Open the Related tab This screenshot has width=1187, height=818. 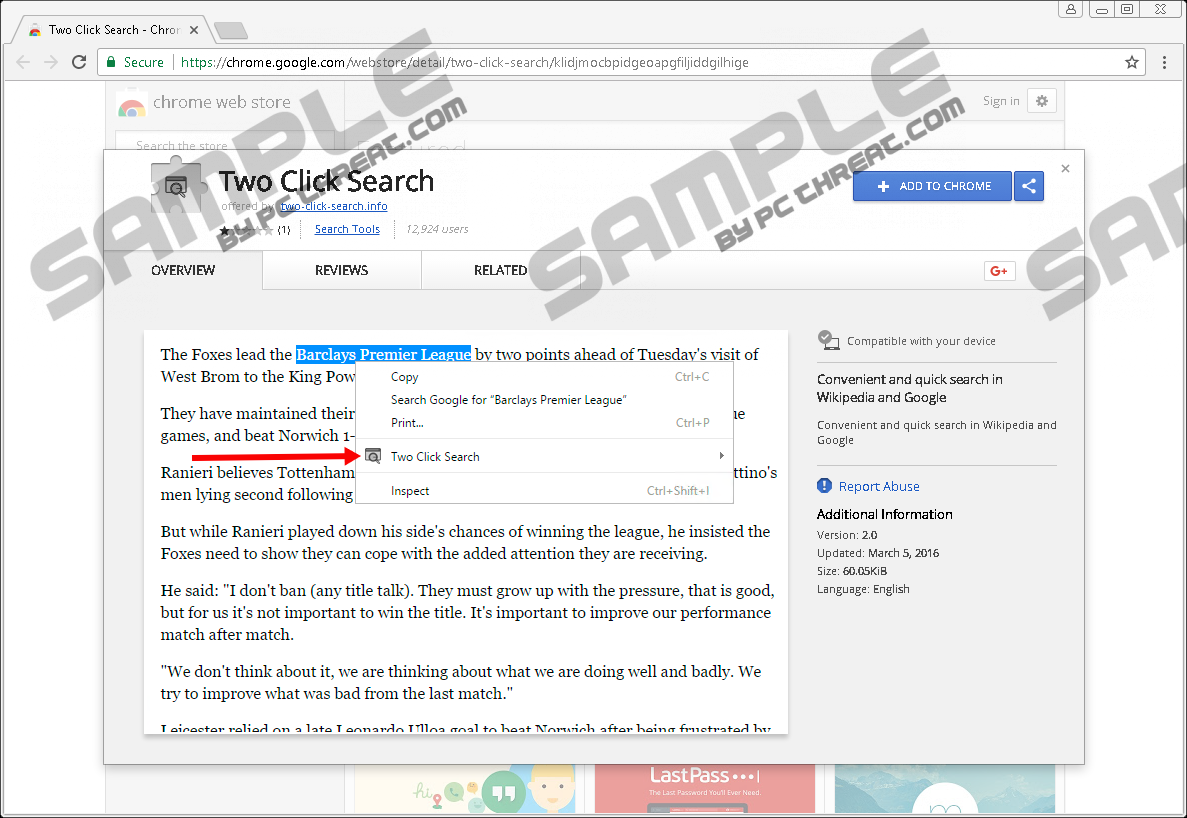click(500, 270)
